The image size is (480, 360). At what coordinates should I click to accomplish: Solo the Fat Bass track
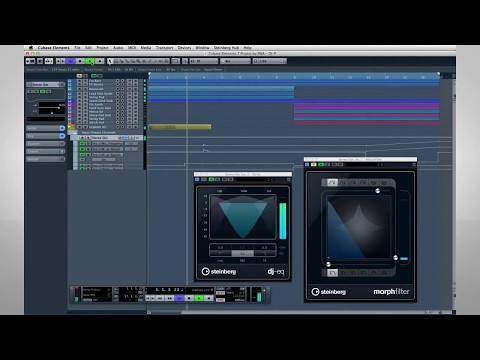click(85, 81)
